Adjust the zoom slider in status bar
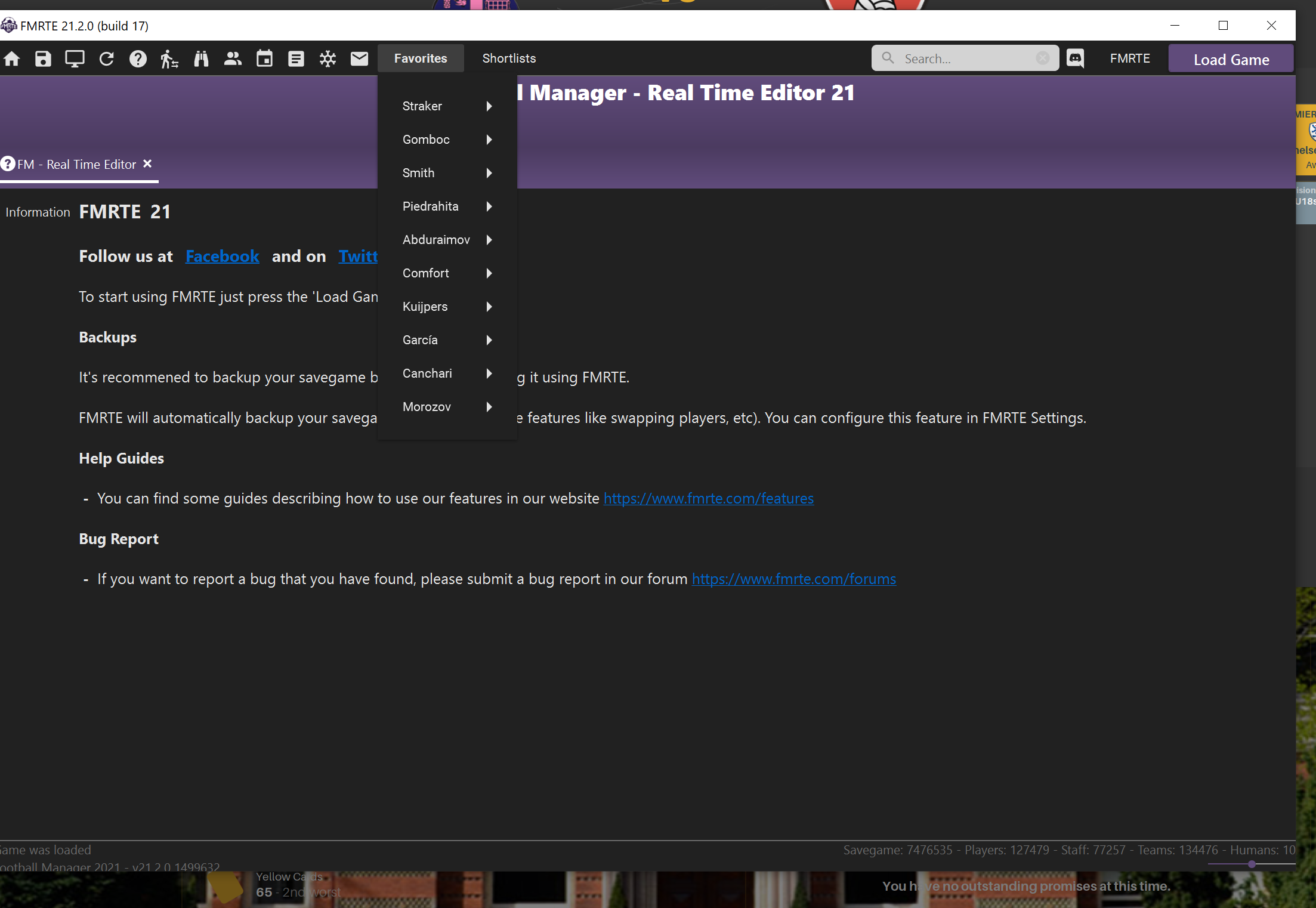 [x=1251, y=864]
